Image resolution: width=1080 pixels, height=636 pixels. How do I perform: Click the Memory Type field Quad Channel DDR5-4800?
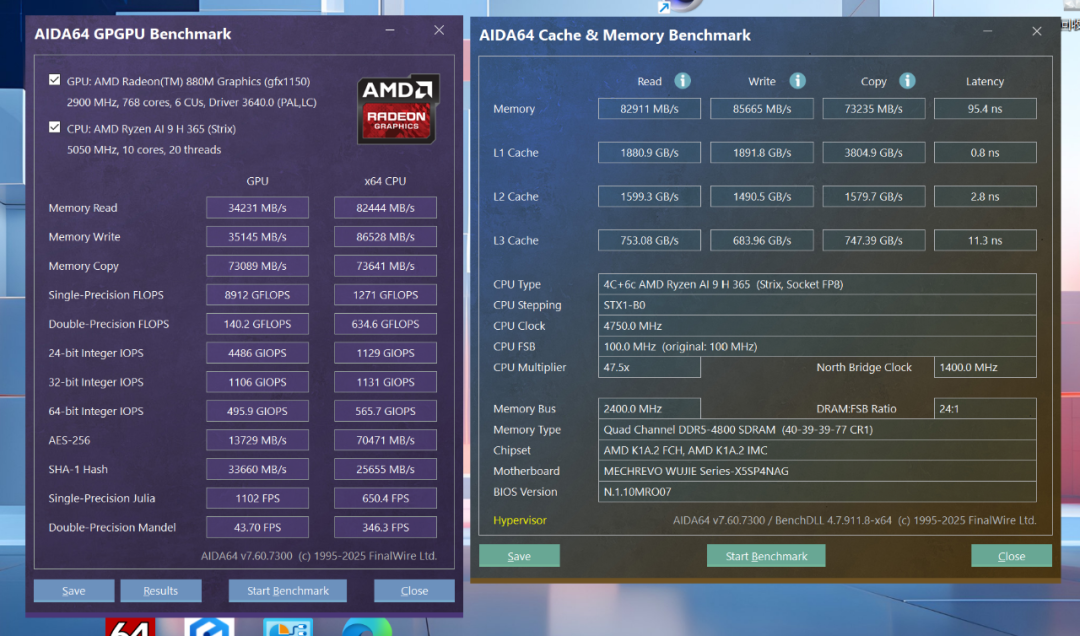click(817, 429)
